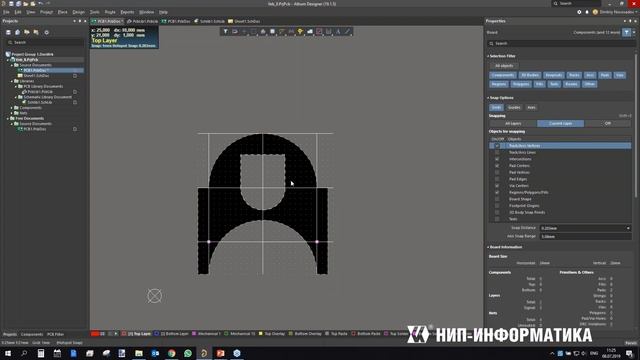Choose the Place Line tool in Active Bar
This screenshot has height=360, width=640.
[347, 31]
